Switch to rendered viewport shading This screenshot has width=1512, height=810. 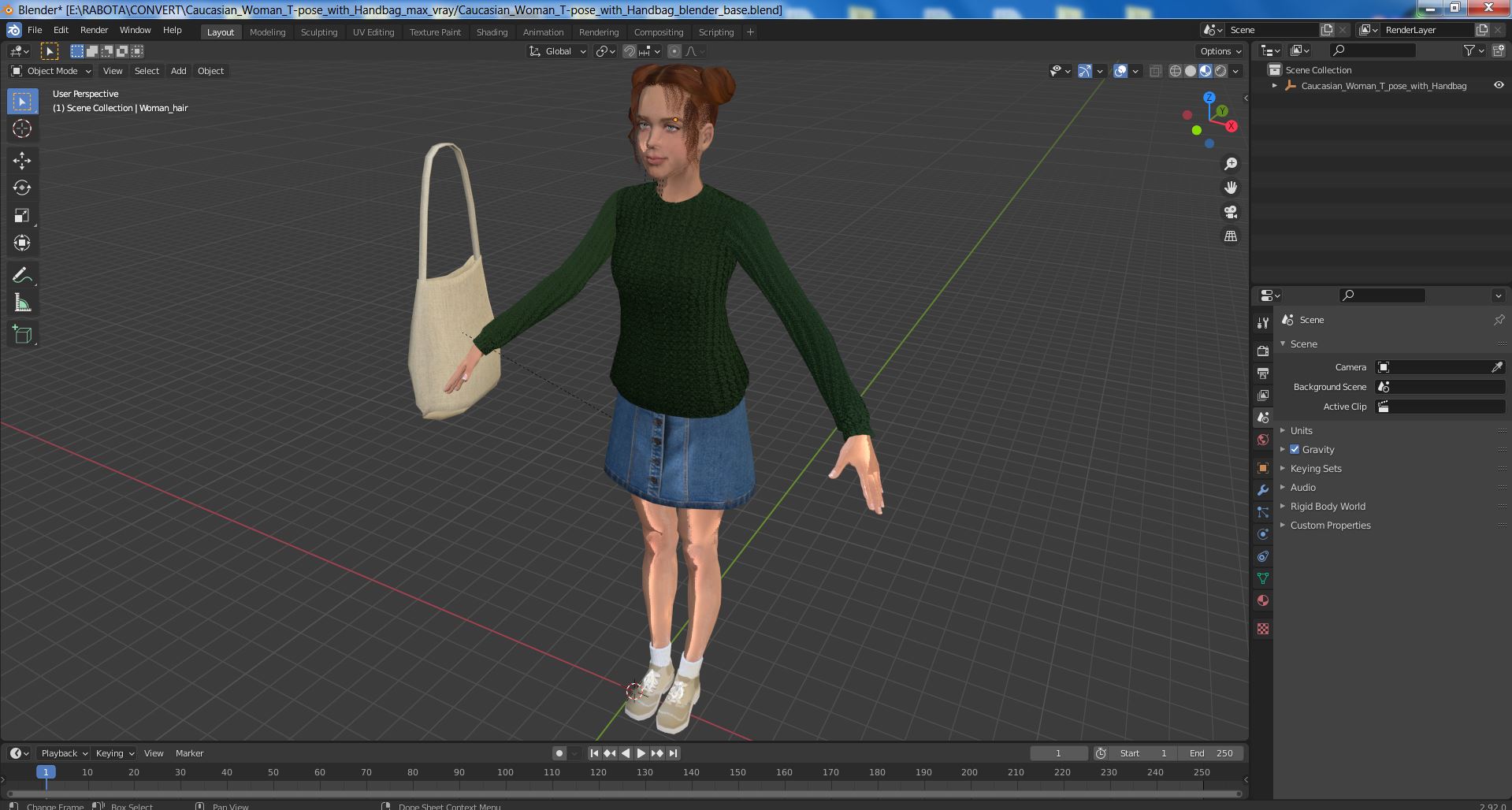point(1220,71)
